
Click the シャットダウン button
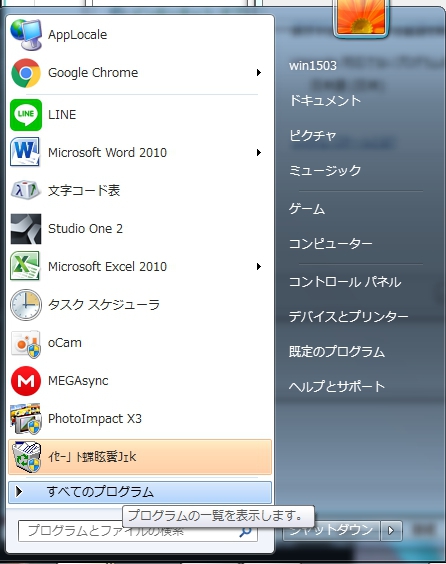tap(331, 531)
